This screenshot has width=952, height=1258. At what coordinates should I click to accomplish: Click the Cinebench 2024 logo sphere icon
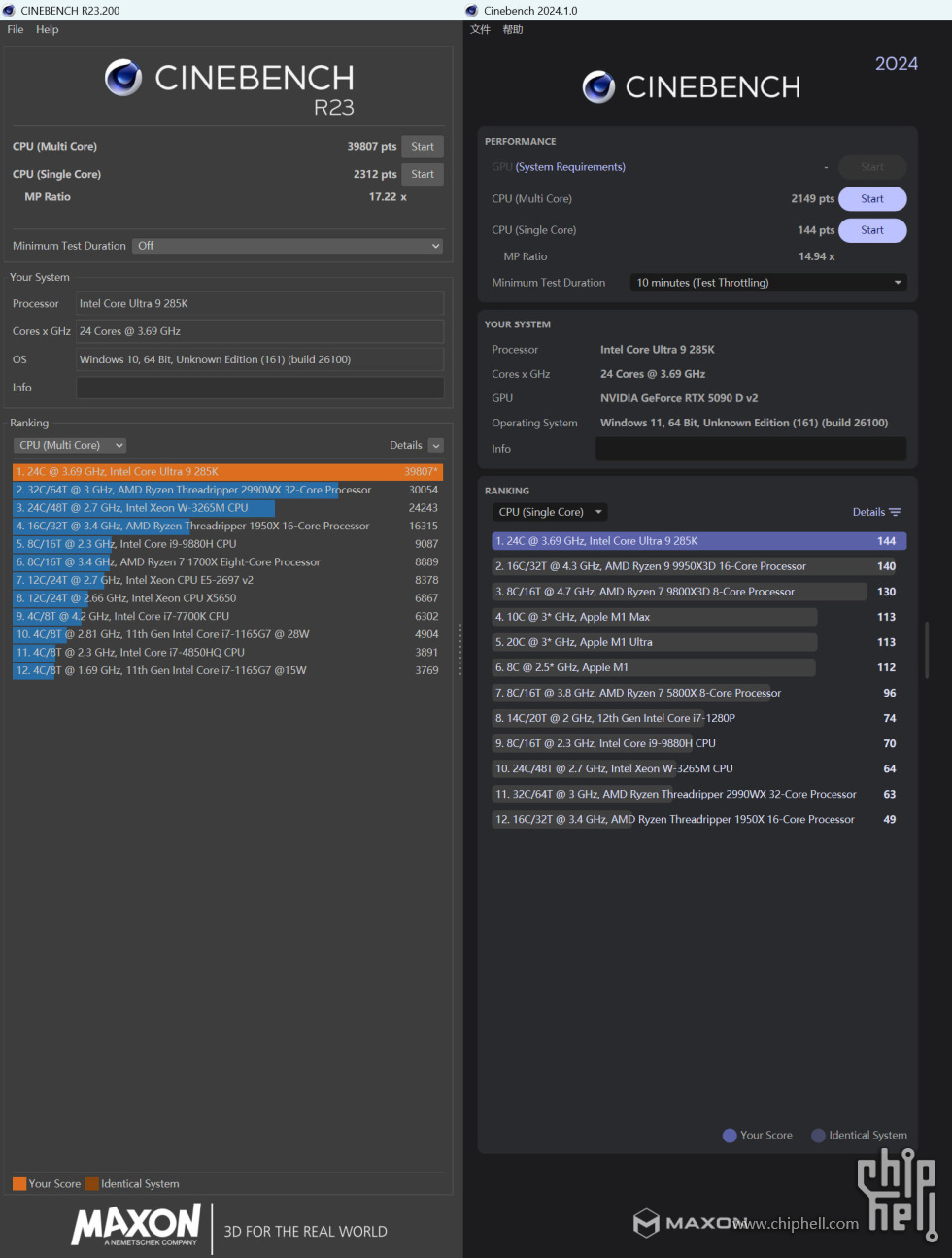(598, 87)
